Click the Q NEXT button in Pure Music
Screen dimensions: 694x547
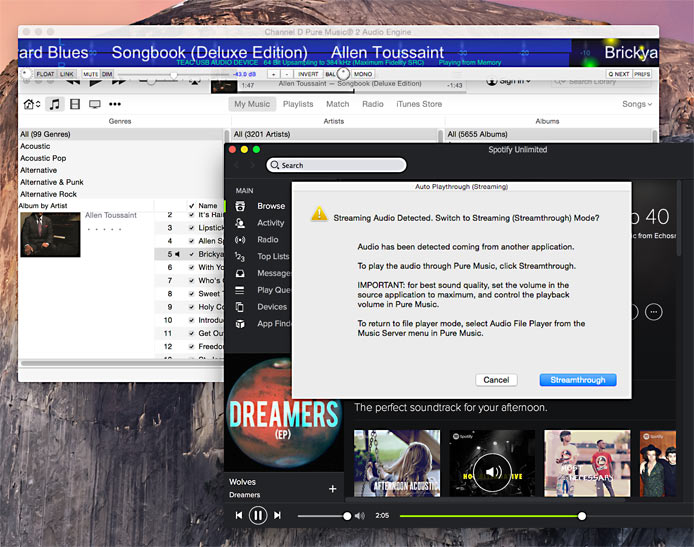point(618,74)
